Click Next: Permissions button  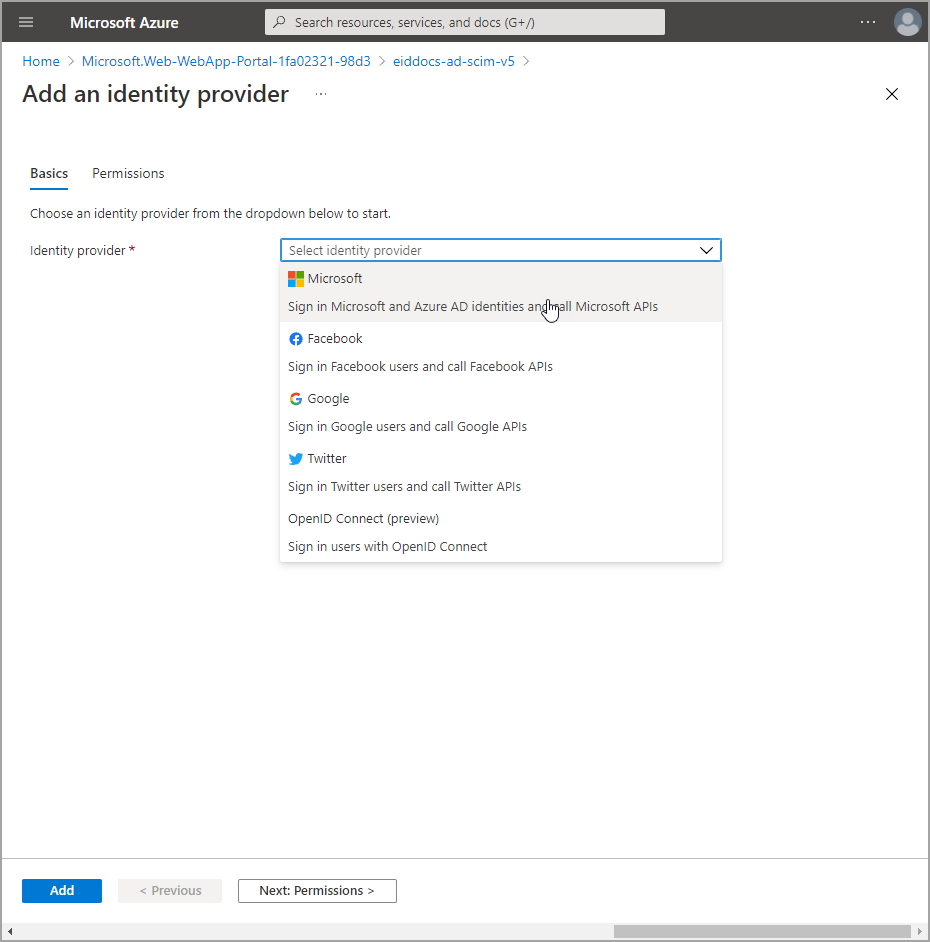coord(317,891)
